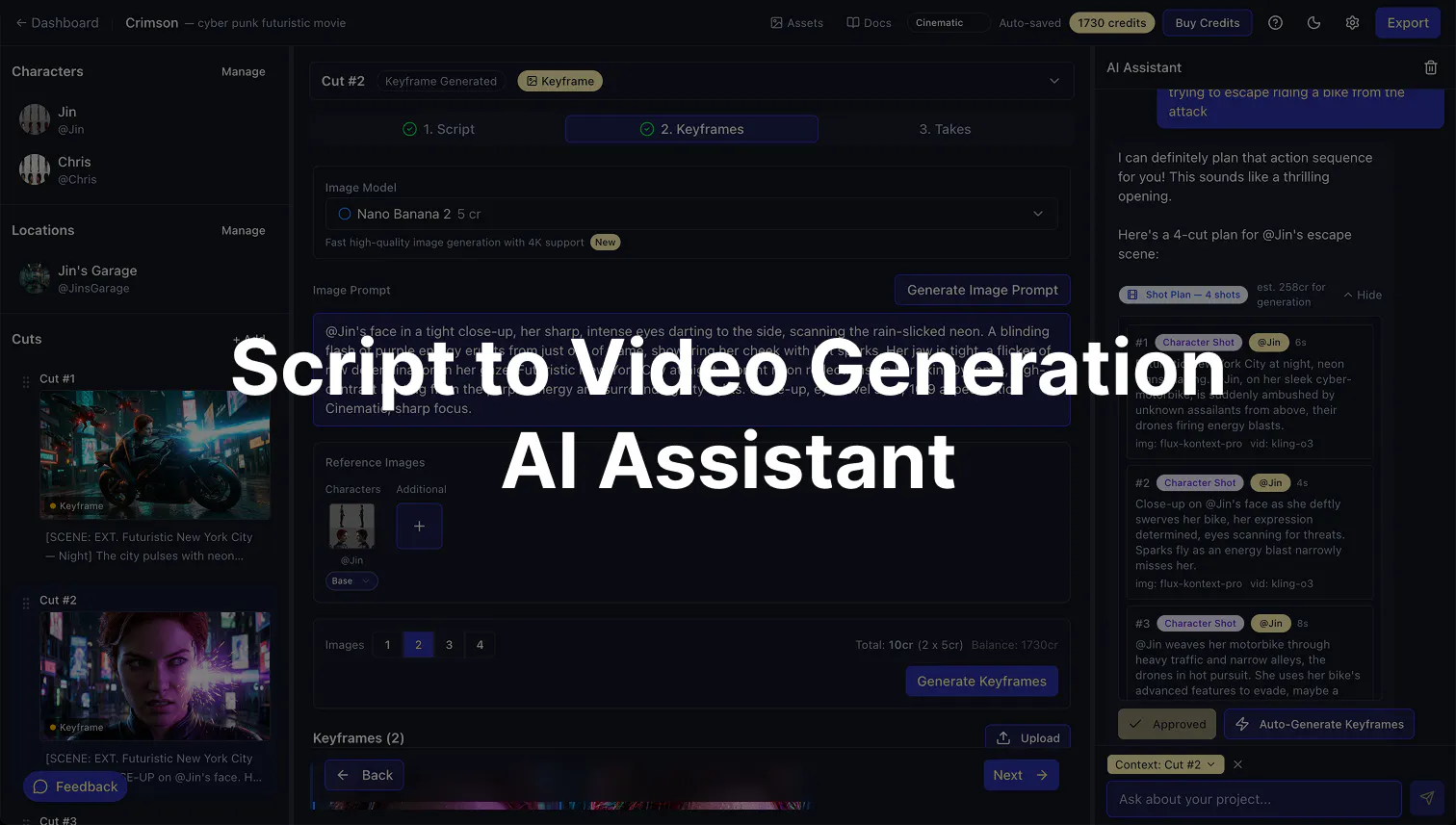Click the Generate Keyframes button

coord(981,681)
